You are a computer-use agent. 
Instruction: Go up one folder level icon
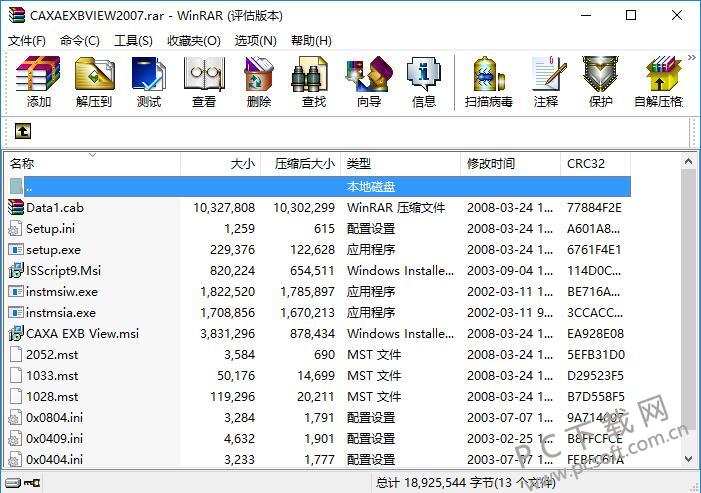[23, 131]
